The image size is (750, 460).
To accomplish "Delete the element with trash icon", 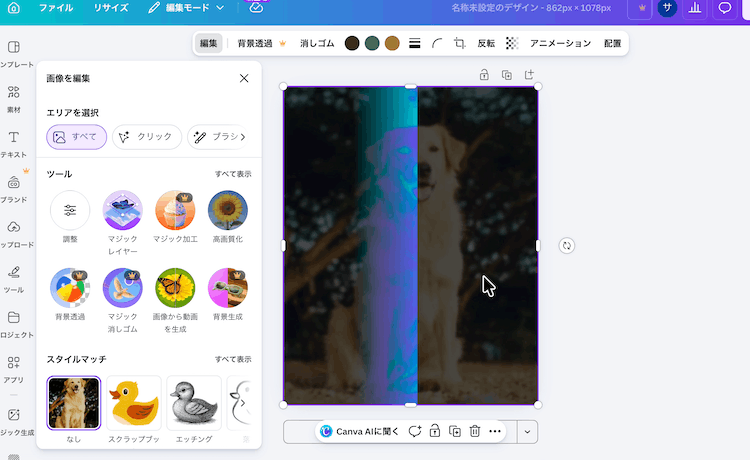I will click(474, 432).
